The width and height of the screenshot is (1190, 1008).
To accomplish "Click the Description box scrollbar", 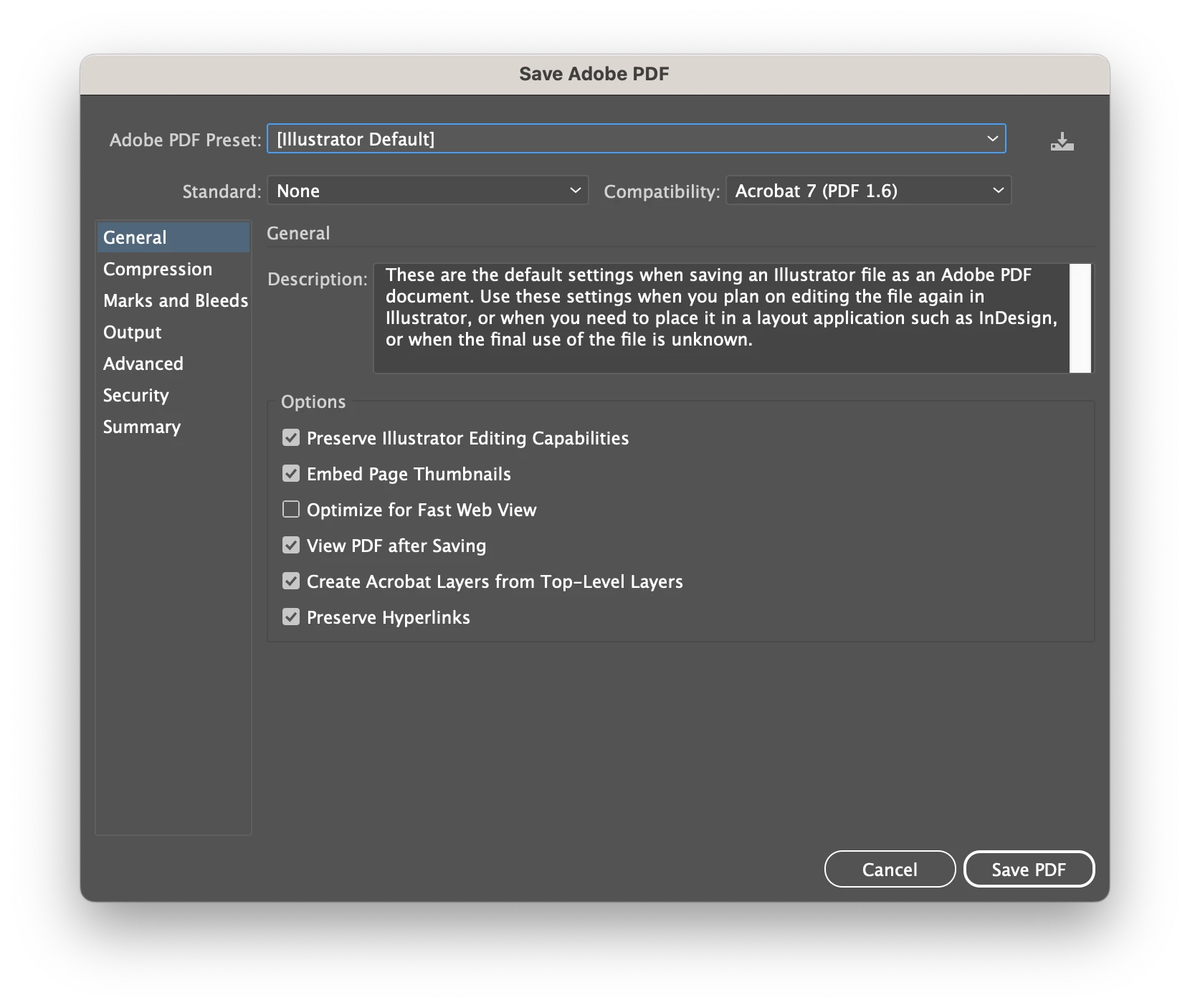I will coord(1080,318).
